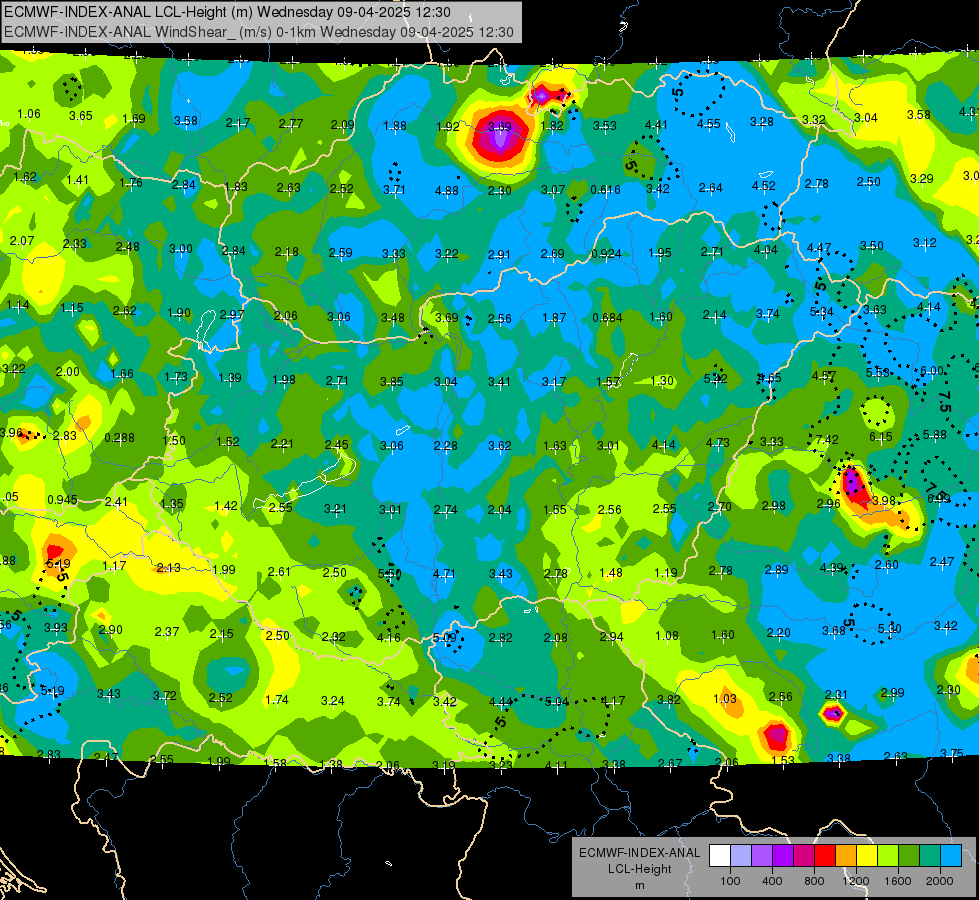The width and height of the screenshot is (979, 900).
Task: Click the wind shear value 0.924
Action: click(606, 254)
